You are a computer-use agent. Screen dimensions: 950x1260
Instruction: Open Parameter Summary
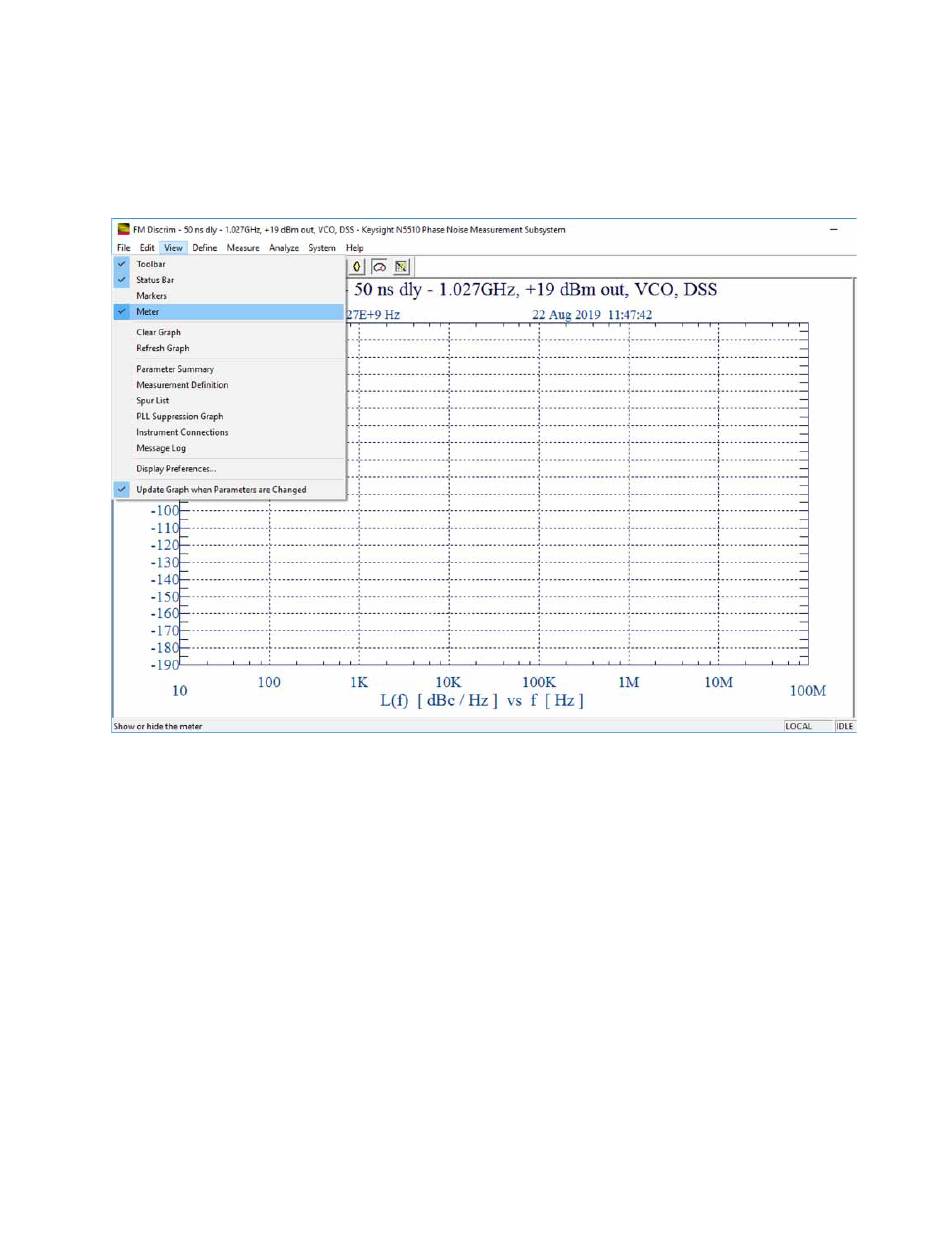pos(228,369)
